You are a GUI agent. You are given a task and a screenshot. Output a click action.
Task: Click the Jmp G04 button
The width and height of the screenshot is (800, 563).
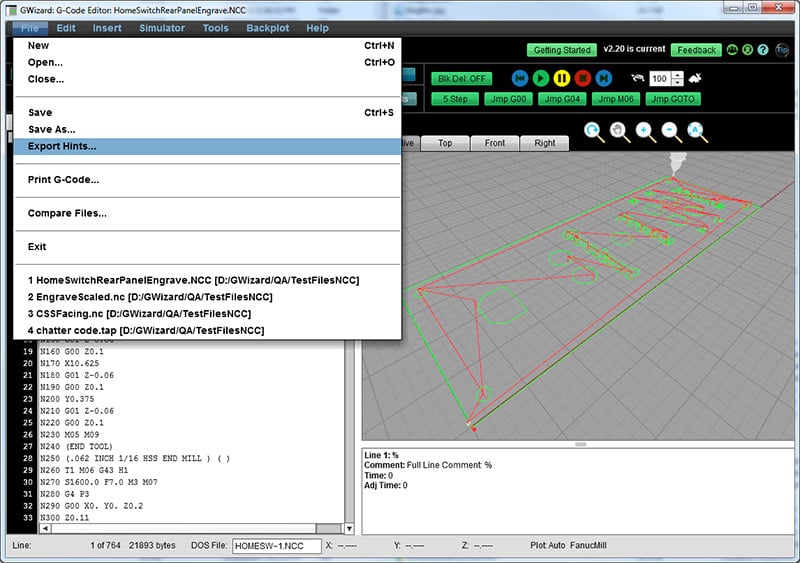coord(562,99)
